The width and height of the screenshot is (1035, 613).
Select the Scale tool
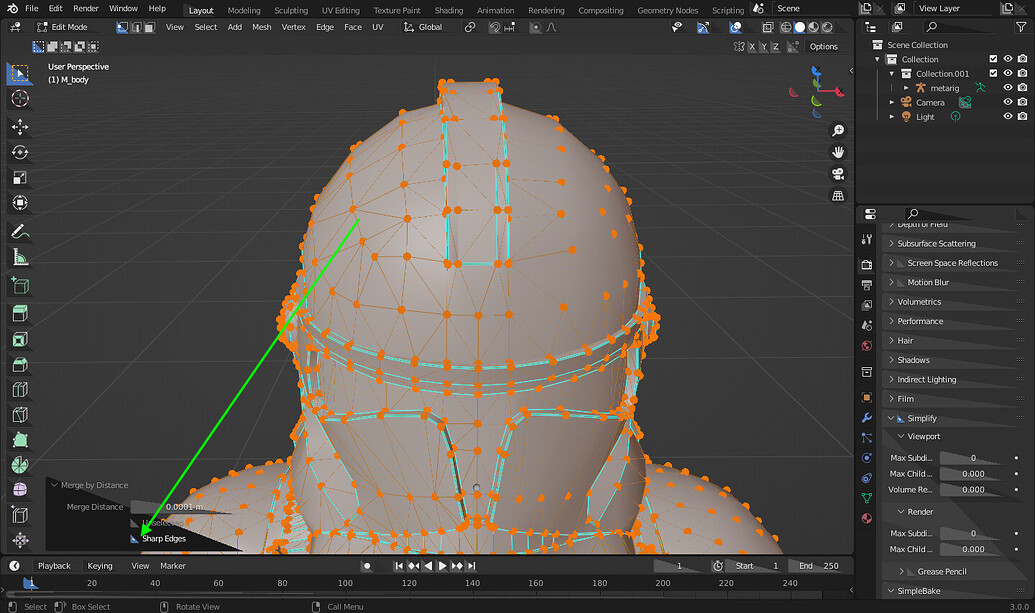20,177
